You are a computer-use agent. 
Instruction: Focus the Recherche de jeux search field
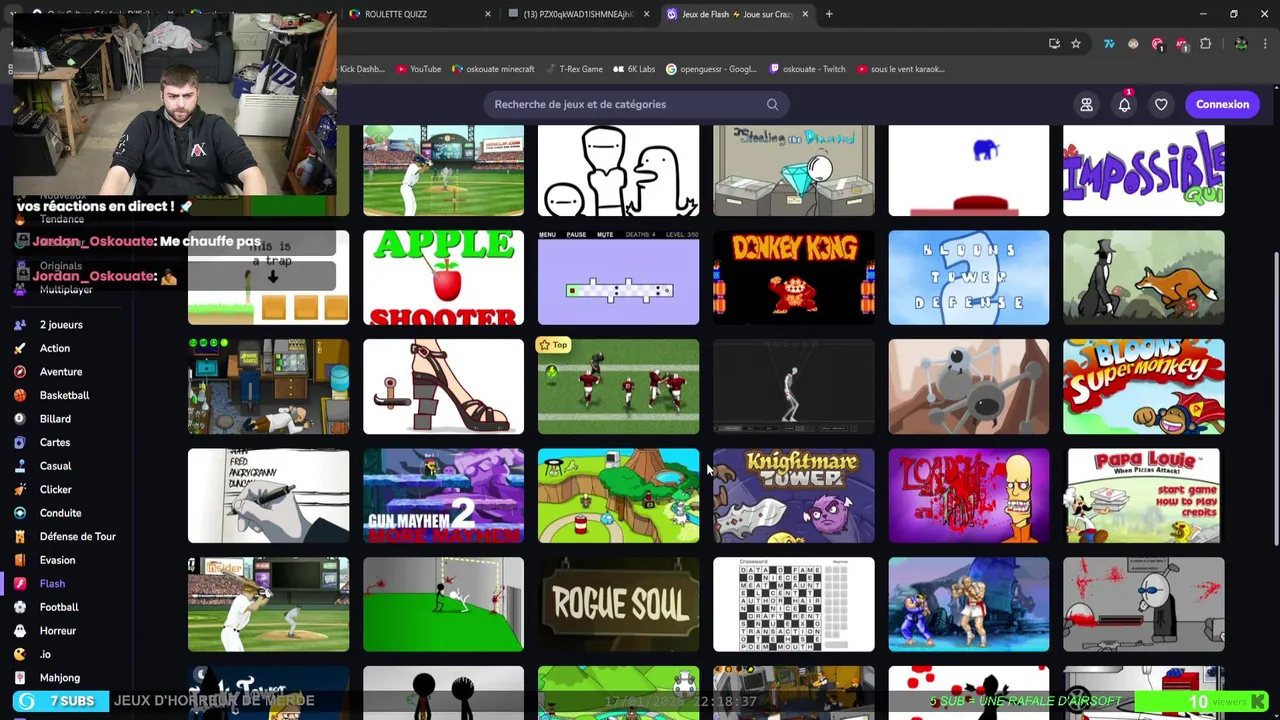tap(638, 104)
